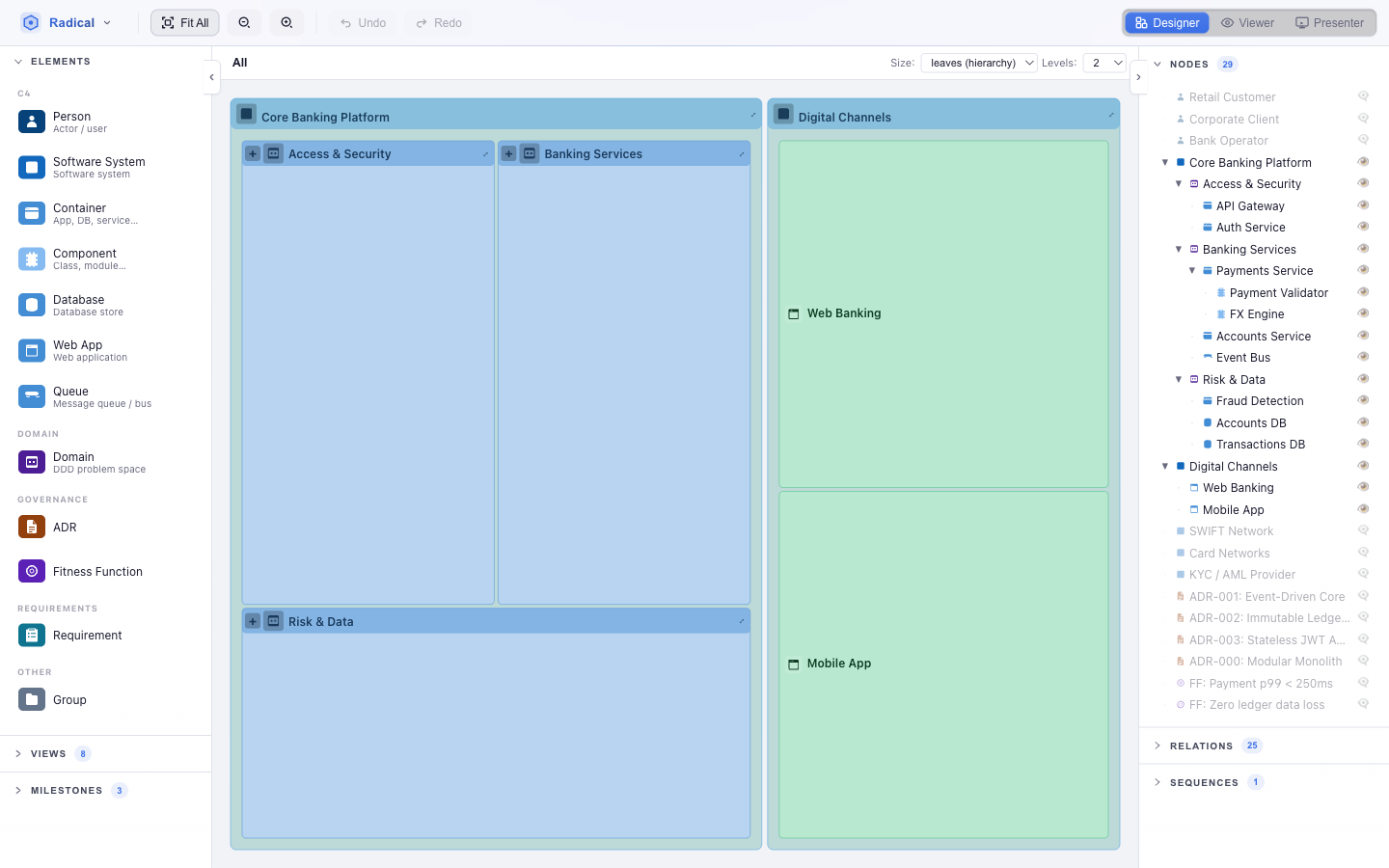The width and height of the screenshot is (1389, 868).
Task: Click the Fit All button
Action: pyautogui.click(x=185, y=23)
